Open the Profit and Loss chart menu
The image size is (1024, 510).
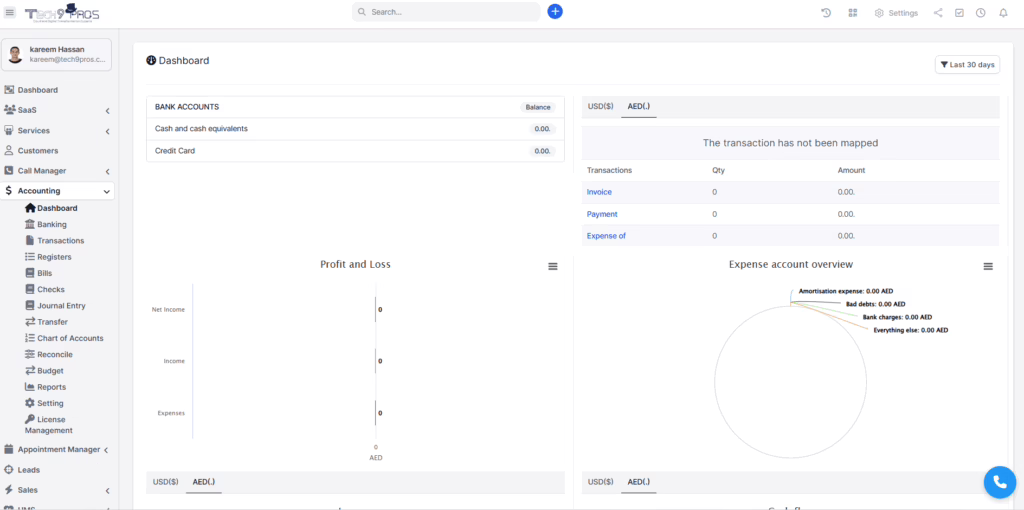553,266
